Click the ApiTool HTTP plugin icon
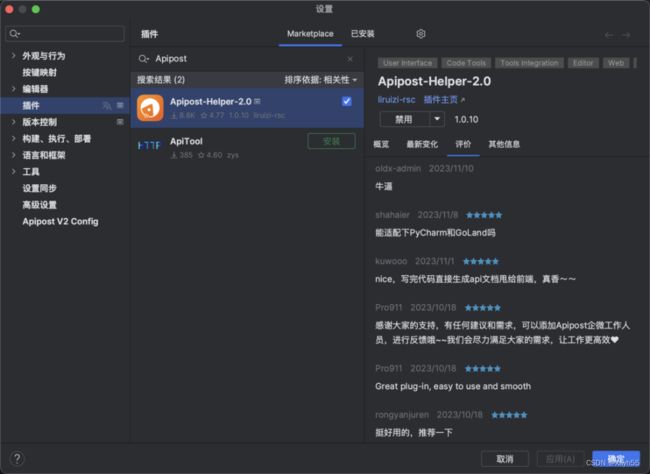 (x=149, y=145)
